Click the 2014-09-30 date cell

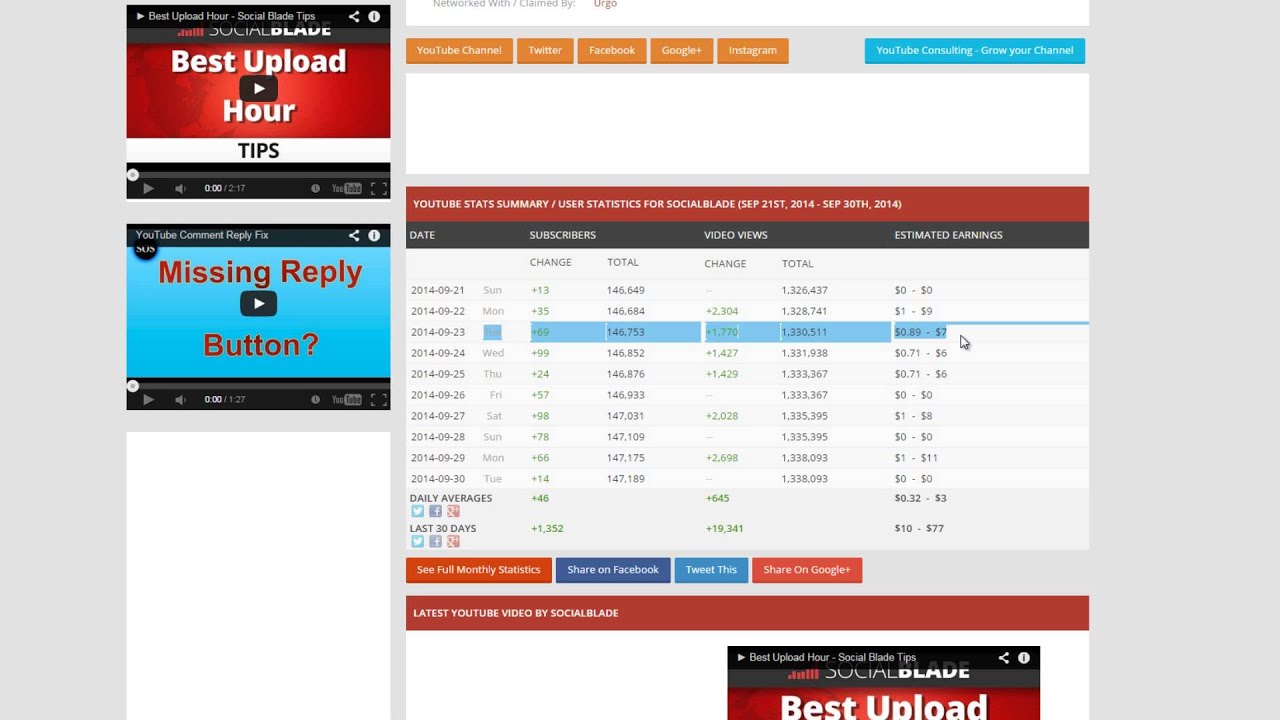[438, 479]
